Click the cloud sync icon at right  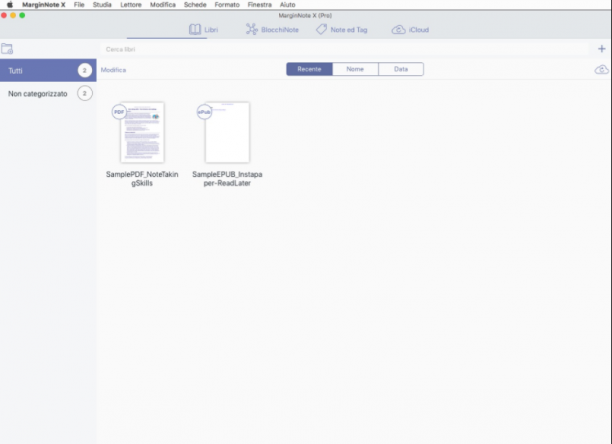[601, 69]
